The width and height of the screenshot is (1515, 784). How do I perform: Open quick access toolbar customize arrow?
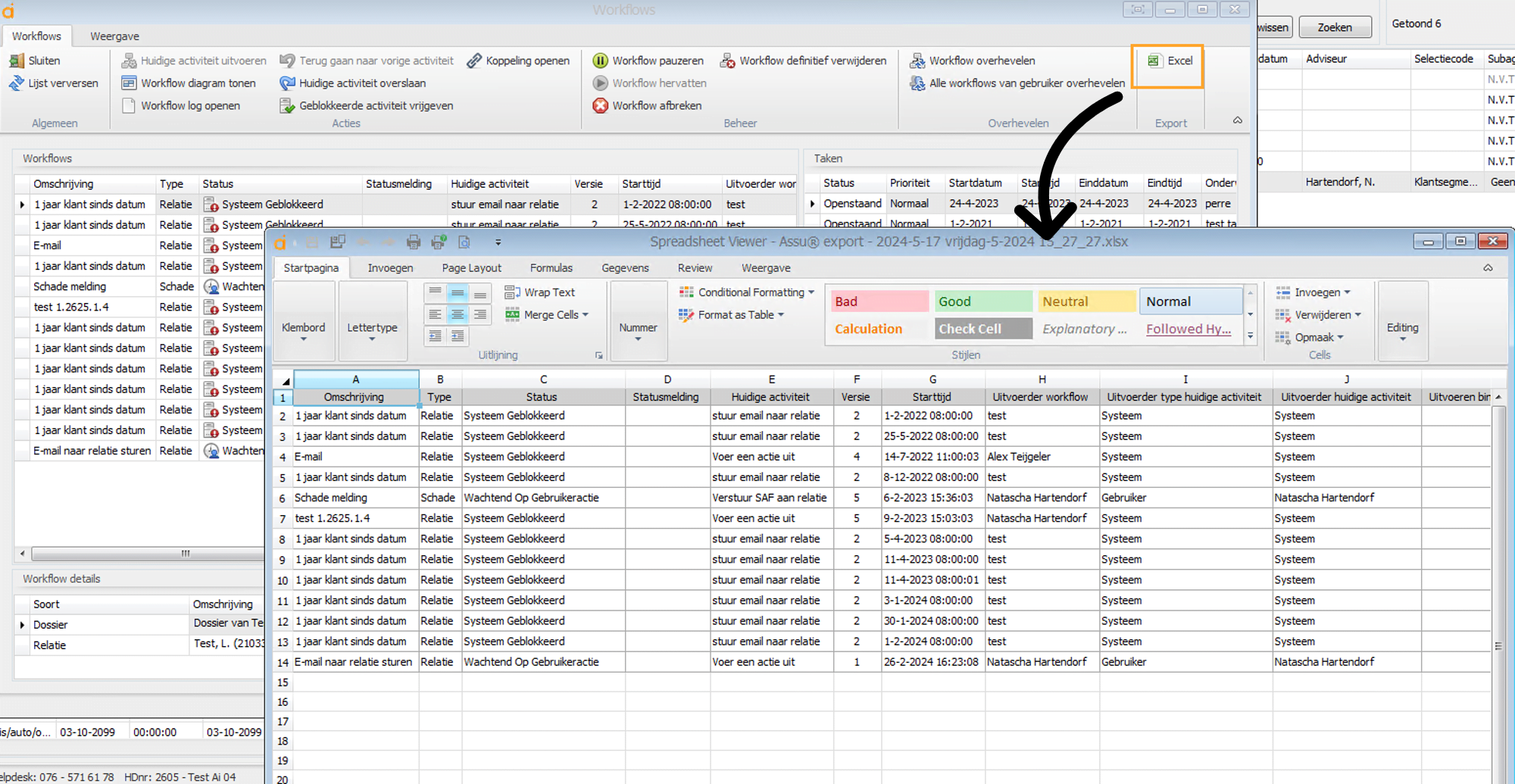coord(498,242)
